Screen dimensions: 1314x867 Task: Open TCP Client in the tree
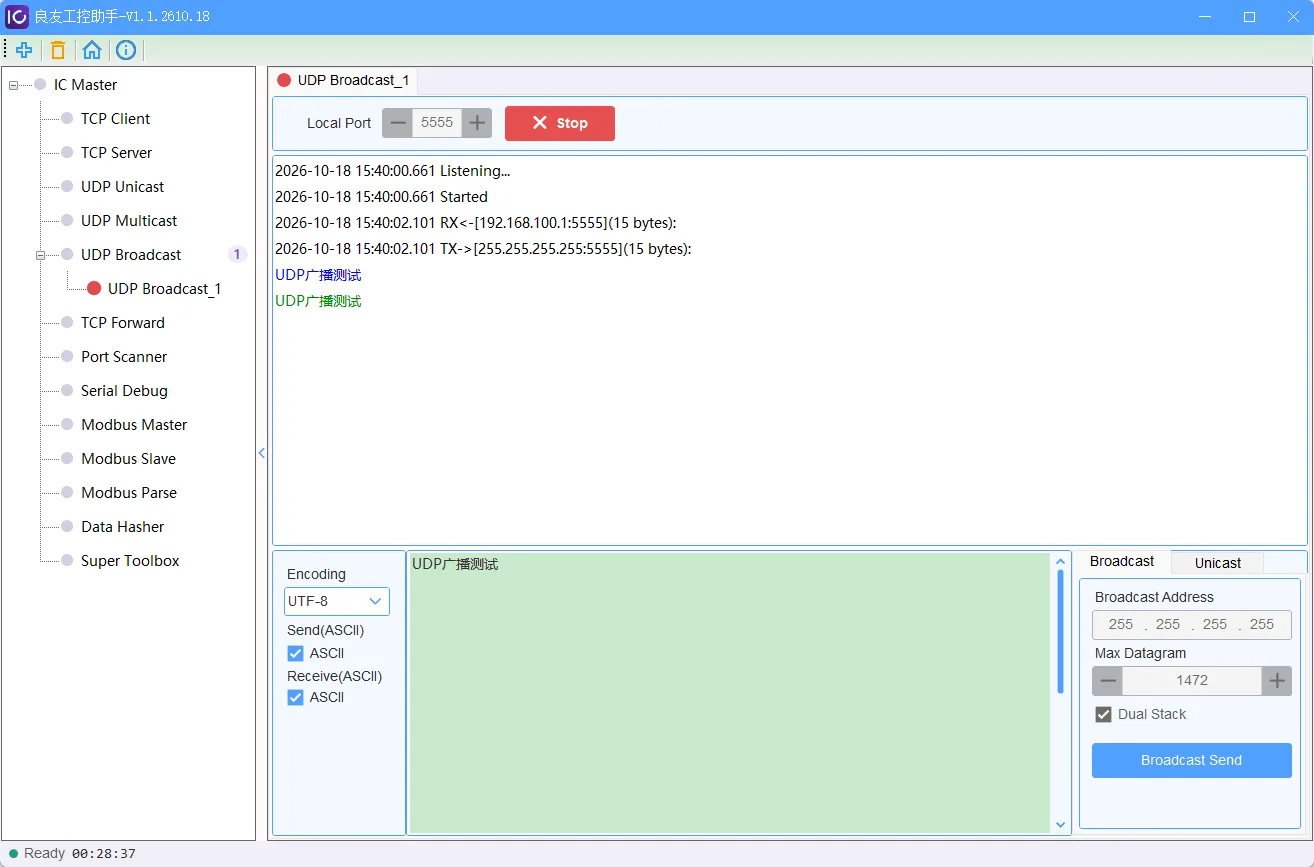pos(115,118)
